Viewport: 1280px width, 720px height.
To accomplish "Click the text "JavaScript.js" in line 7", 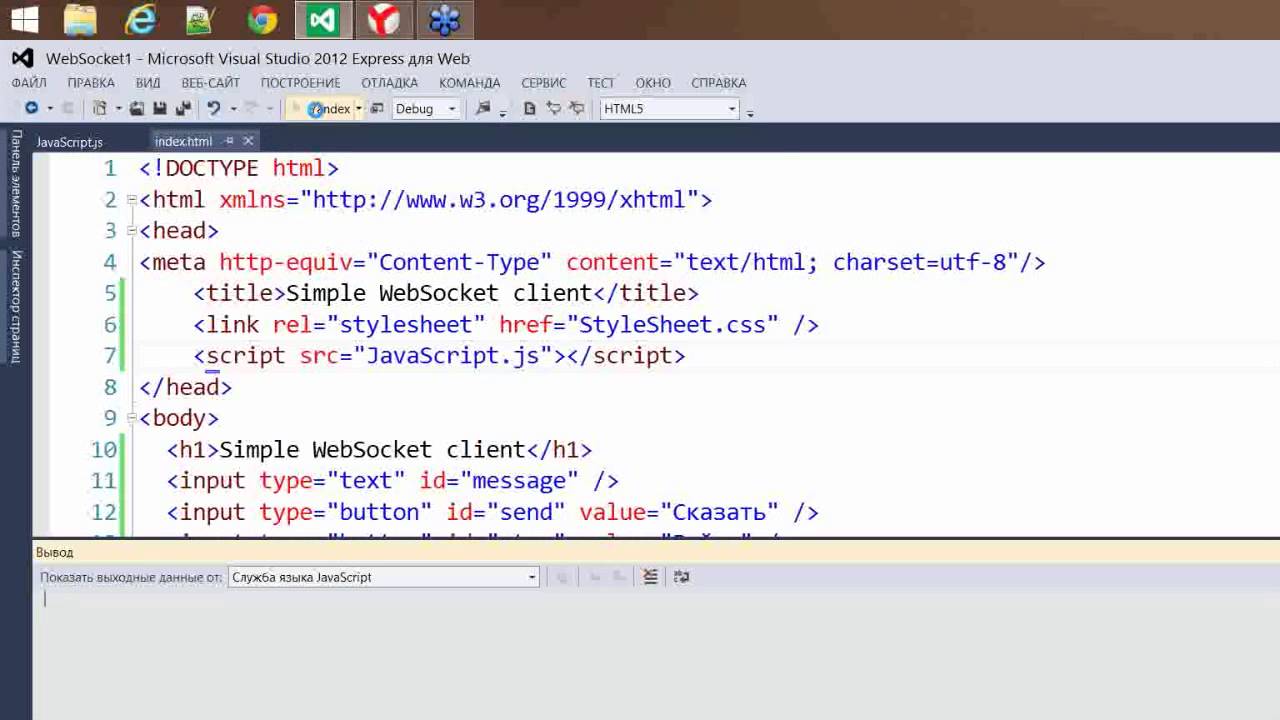I will [x=453, y=356].
